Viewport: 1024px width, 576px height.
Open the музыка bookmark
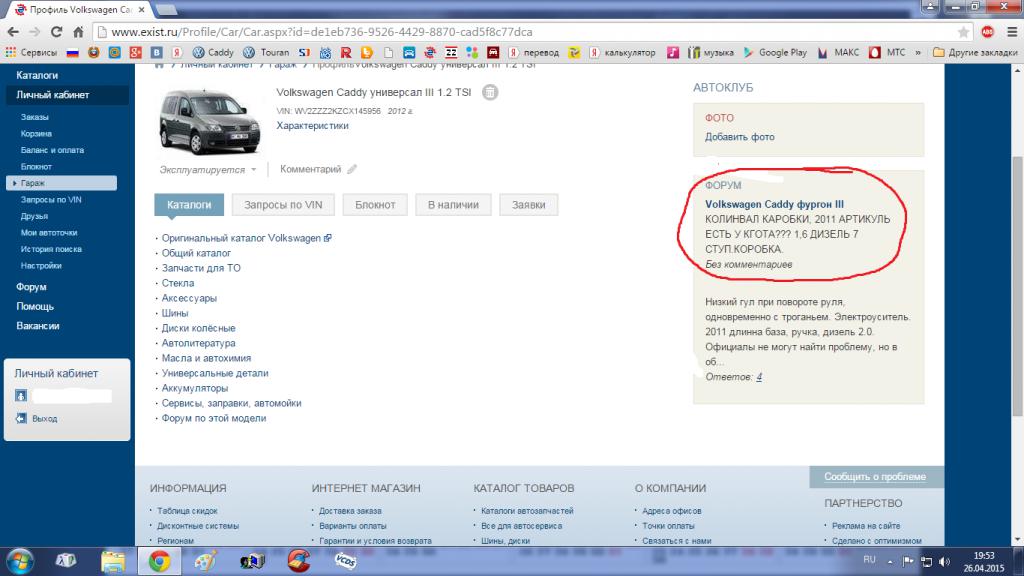coord(710,52)
